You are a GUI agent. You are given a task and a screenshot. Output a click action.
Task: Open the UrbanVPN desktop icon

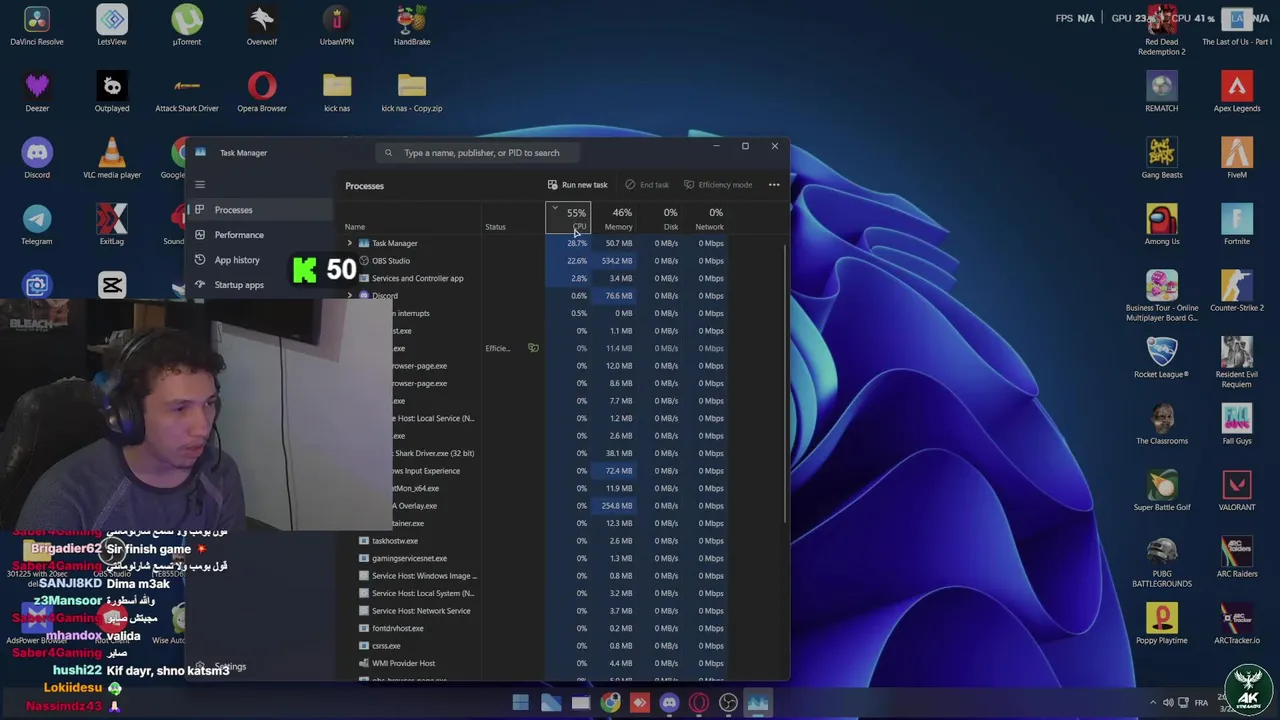point(337,25)
